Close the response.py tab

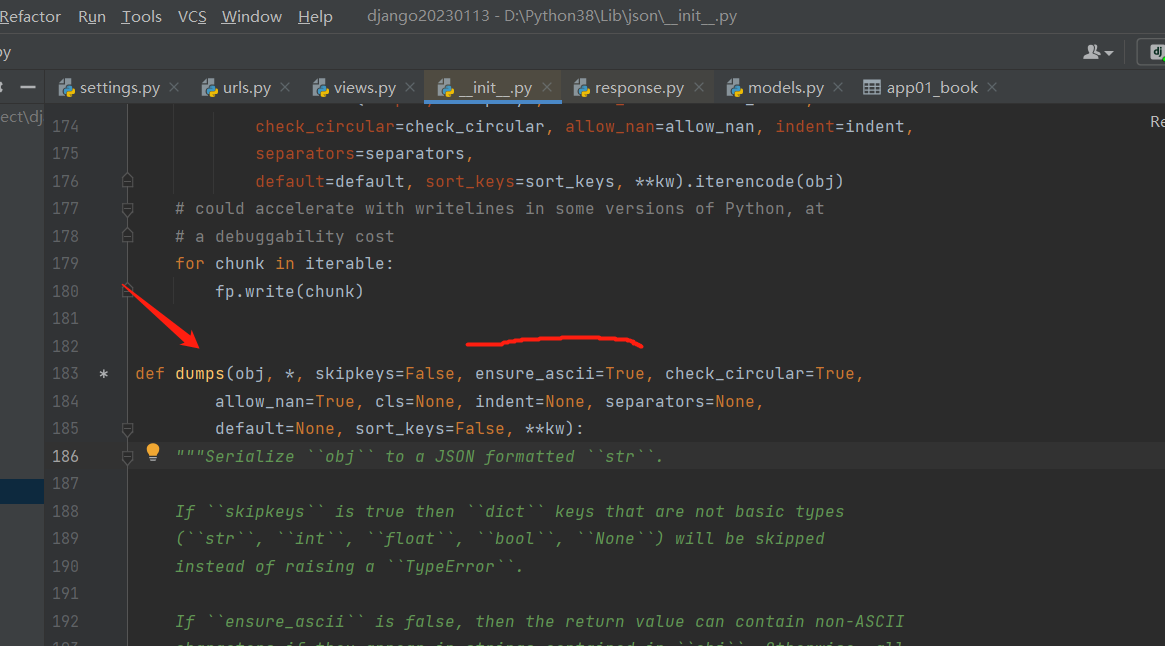(x=698, y=87)
